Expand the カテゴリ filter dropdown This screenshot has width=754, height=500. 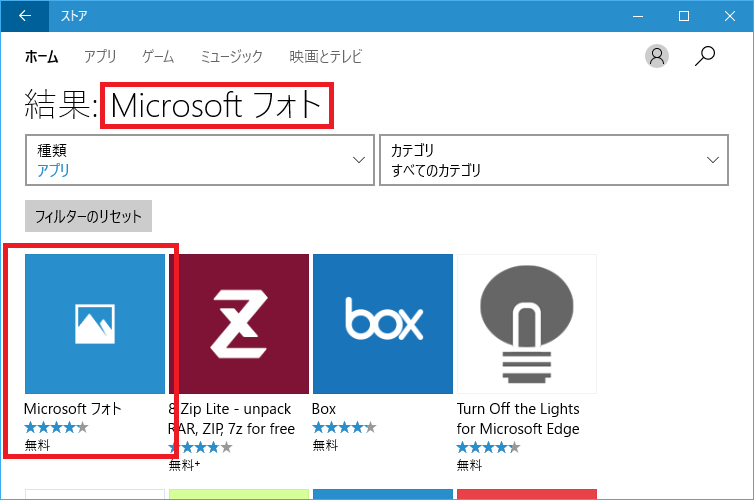(x=554, y=160)
